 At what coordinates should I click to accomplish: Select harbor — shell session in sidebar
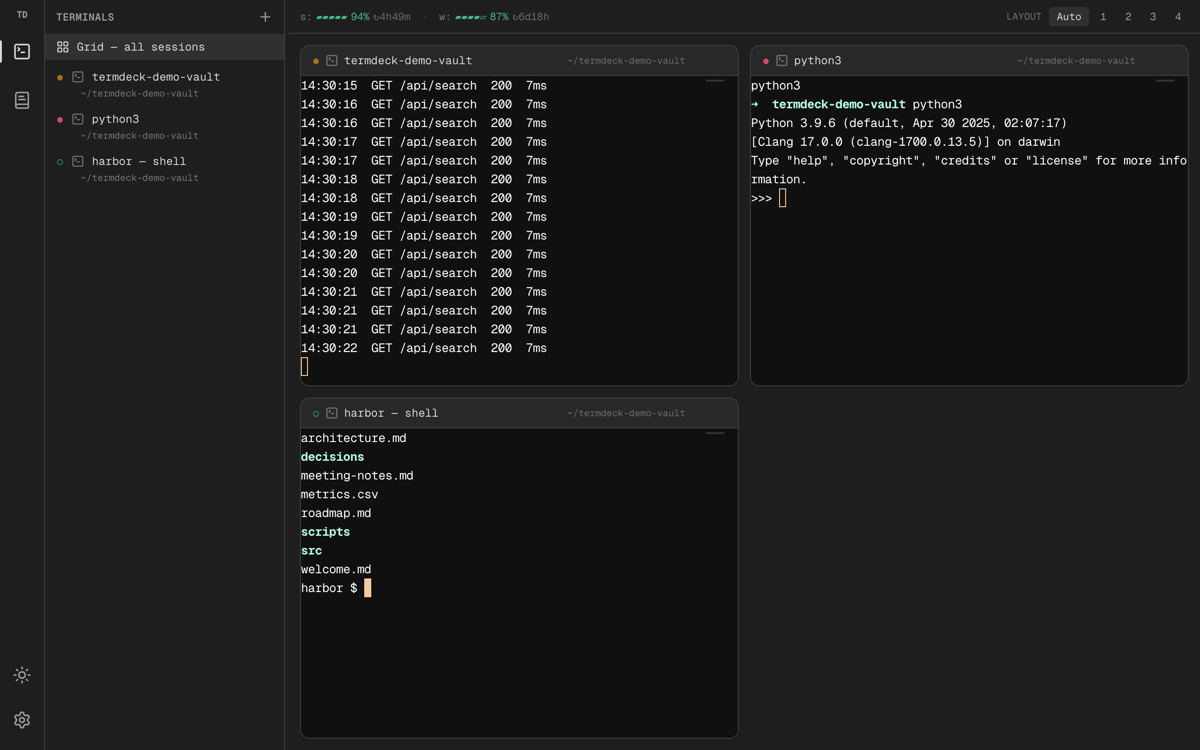point(165,168)
